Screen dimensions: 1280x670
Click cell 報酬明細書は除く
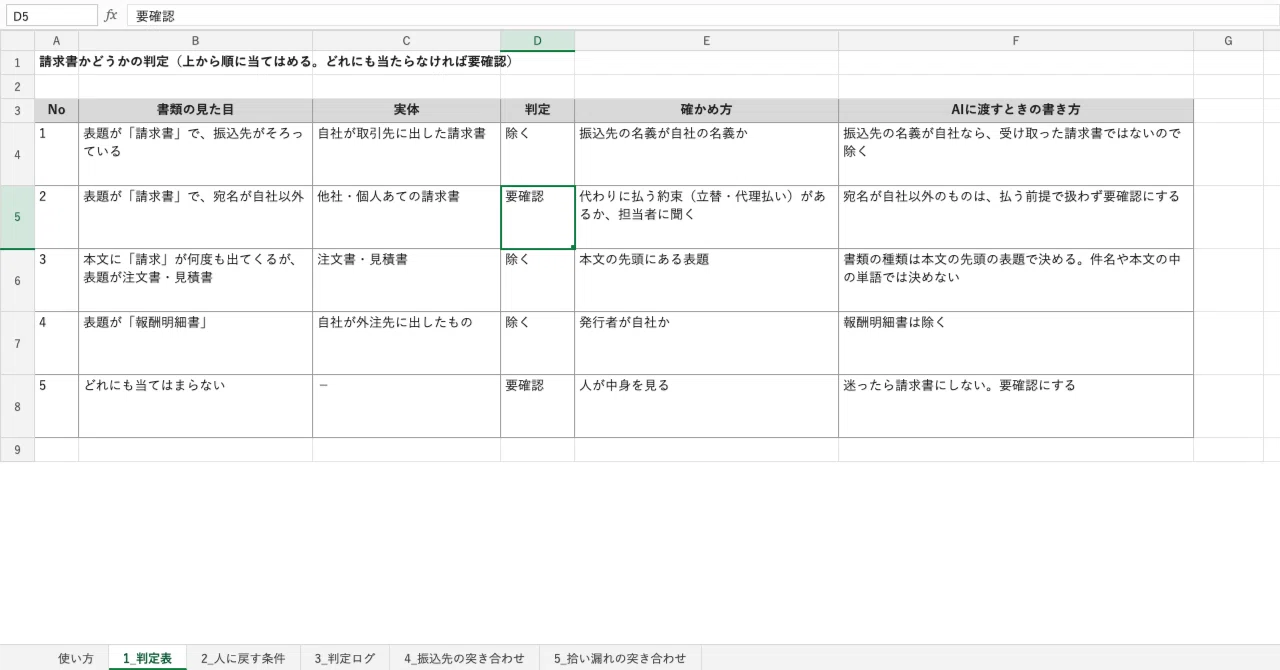pos(1015,343)
